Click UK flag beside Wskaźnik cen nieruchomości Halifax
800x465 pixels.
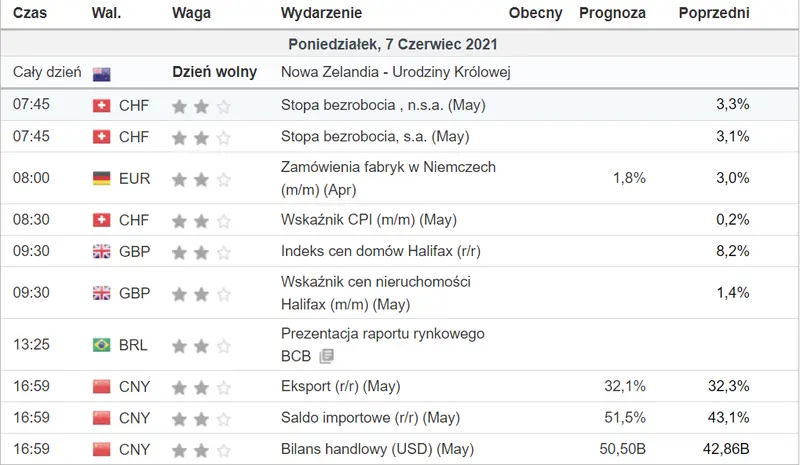click(102, 293)
